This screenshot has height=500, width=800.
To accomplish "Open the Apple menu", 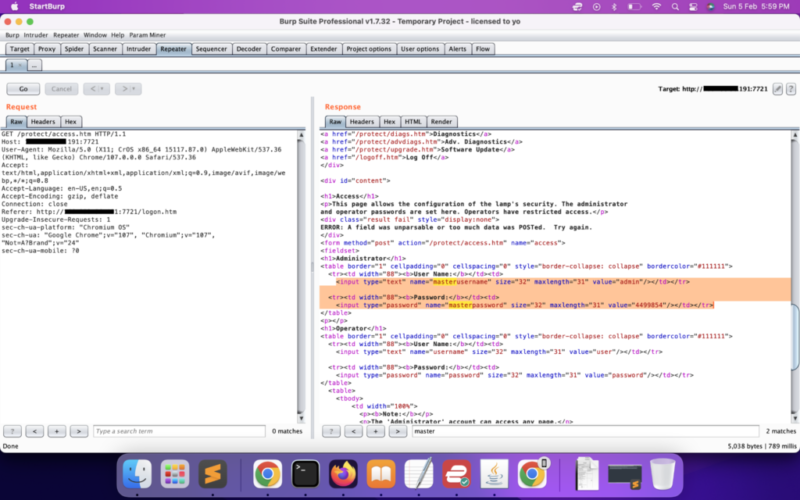I will pyautogui.click(x=14, y=7).
